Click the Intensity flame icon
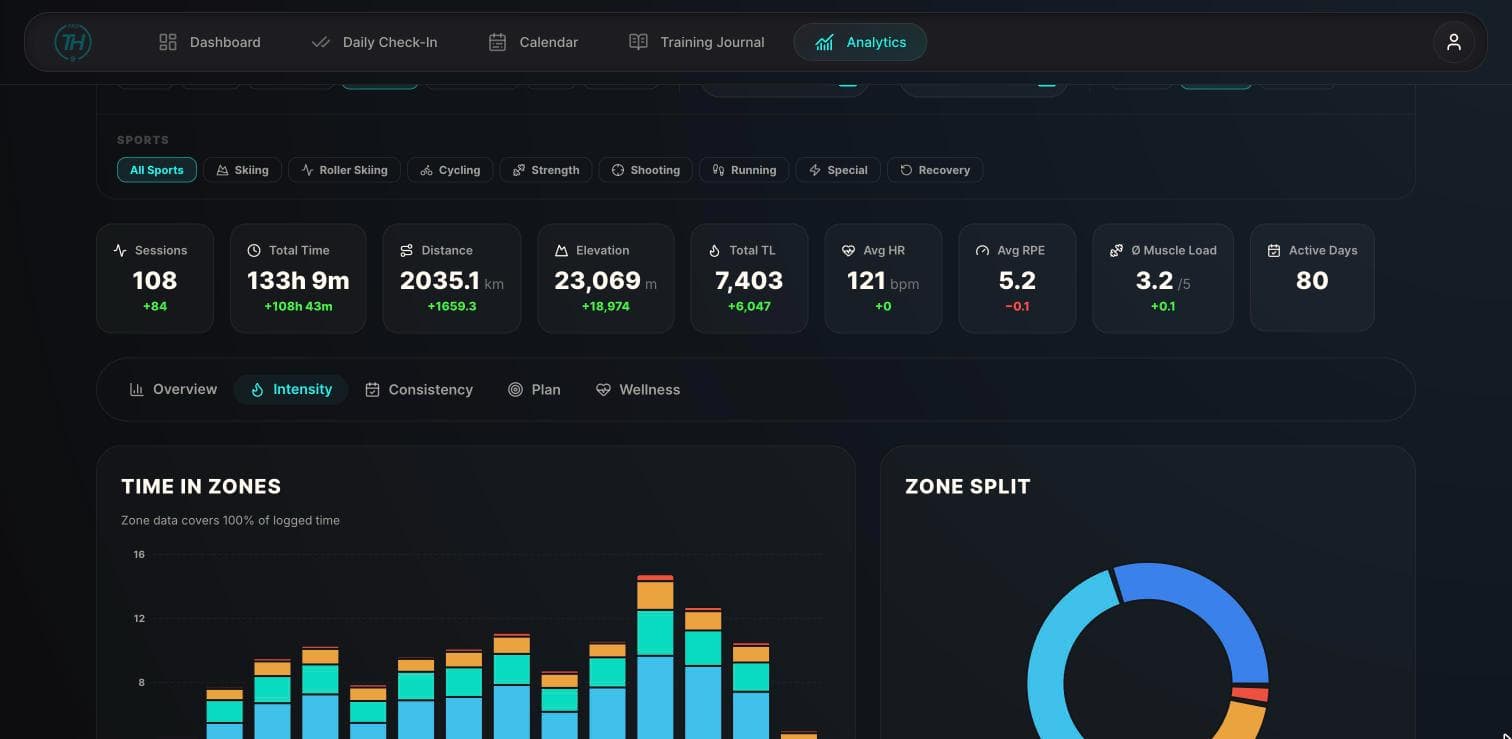This screenshot has width=1512, height=739. coord(257,390)
